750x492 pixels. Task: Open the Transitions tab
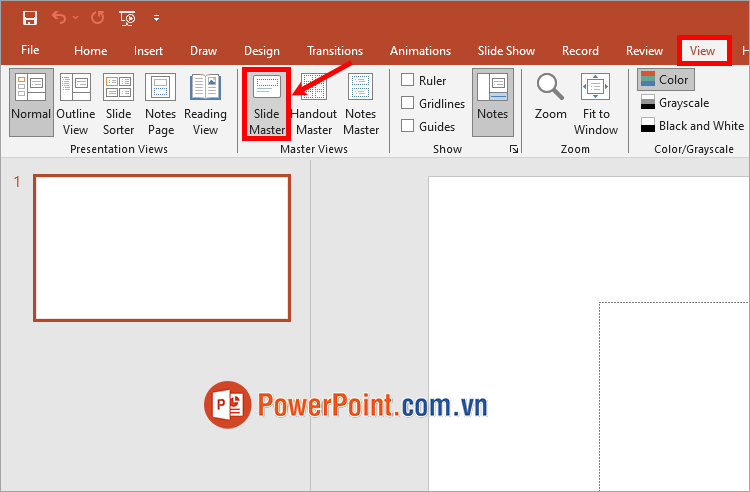click(x=335, y=51)
